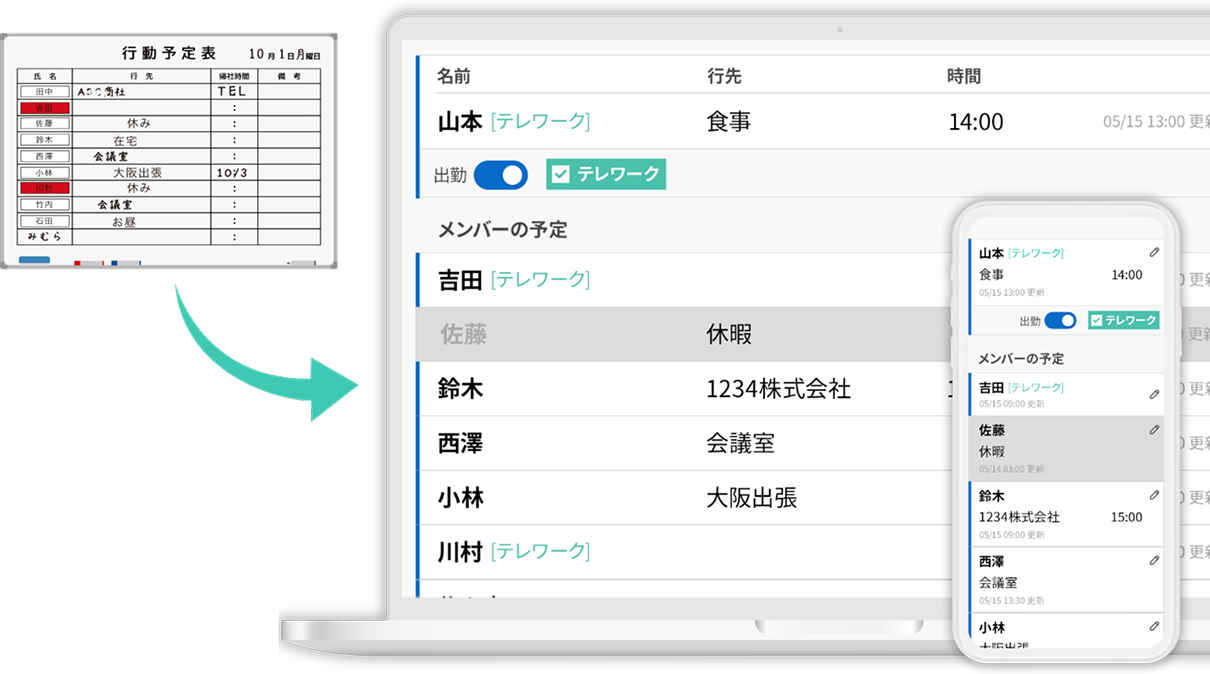Screen dimensions: 1210x674
Task: Select 山本's schedule row at the top
Action: coord(700,121)
